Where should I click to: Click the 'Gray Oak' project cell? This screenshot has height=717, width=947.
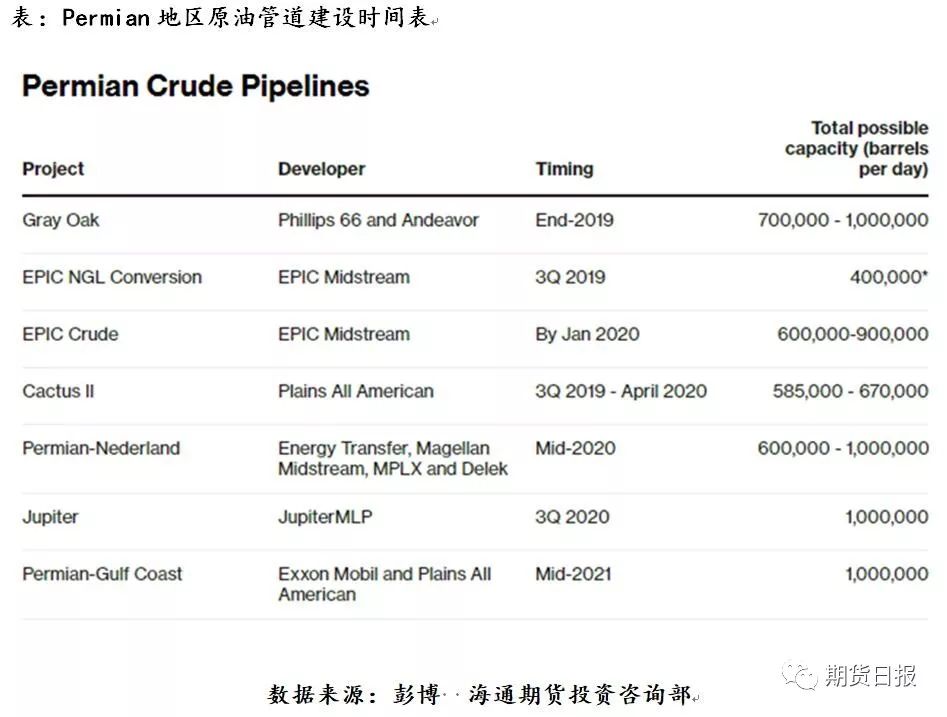tap(60, 220)
